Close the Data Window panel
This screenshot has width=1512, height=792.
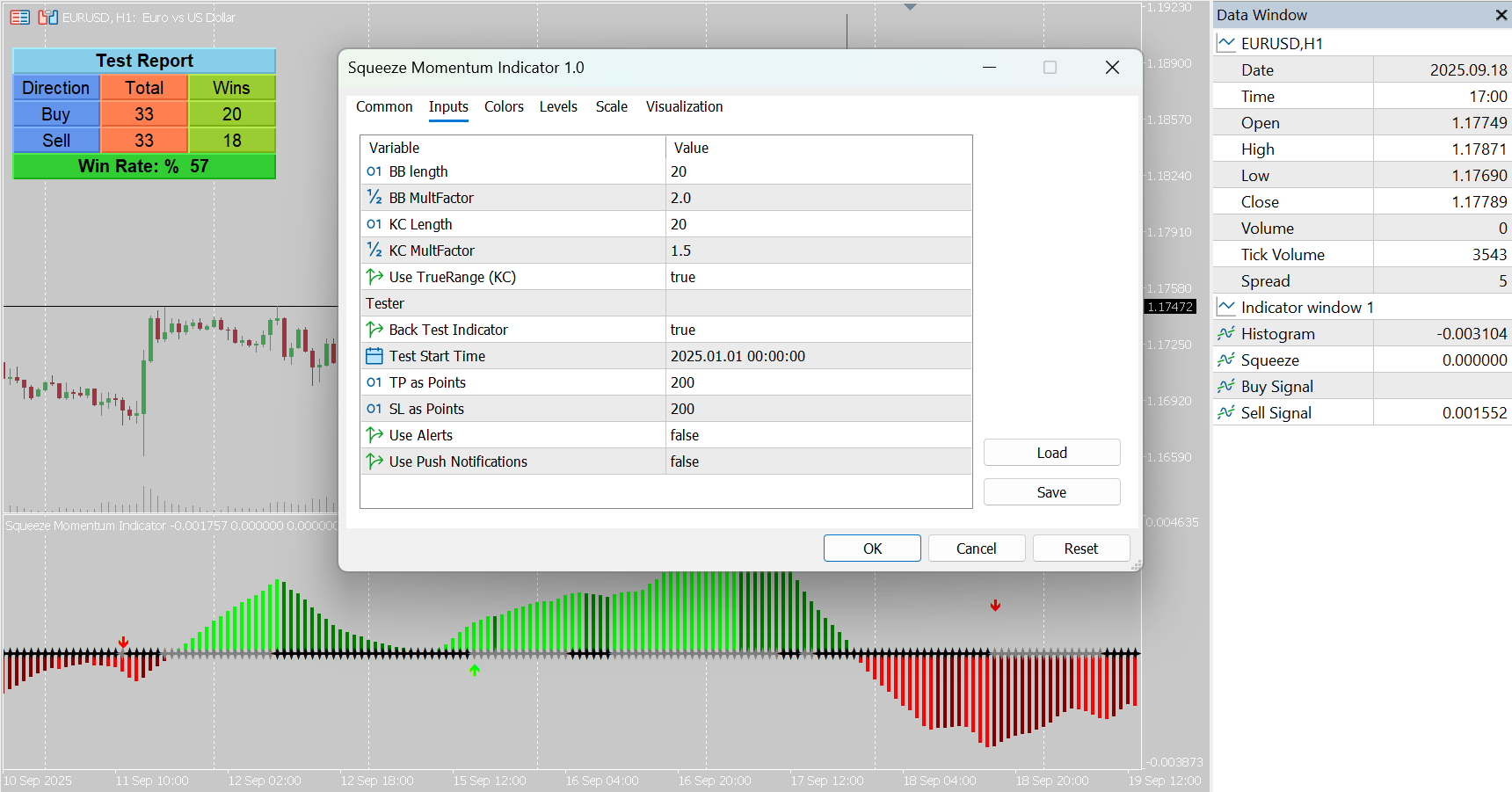point(1501,15)
